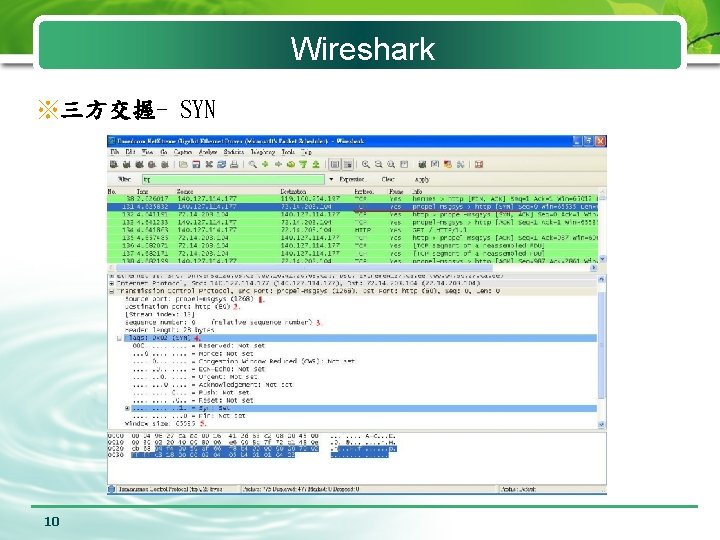
Task: Select the Source port propel-msgsys line
Action: pos(189,299)
